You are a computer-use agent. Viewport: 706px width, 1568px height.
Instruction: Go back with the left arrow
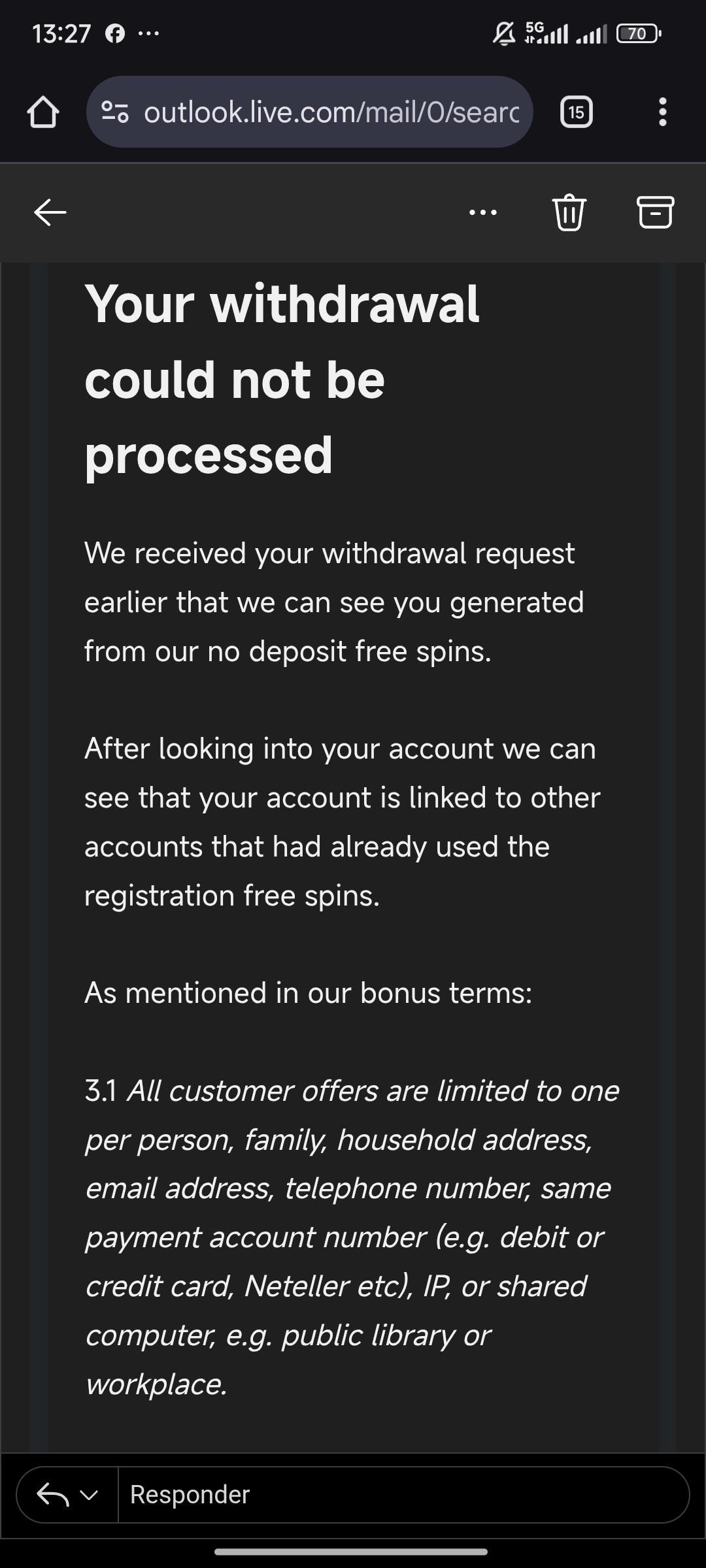[x=50, y=212]
